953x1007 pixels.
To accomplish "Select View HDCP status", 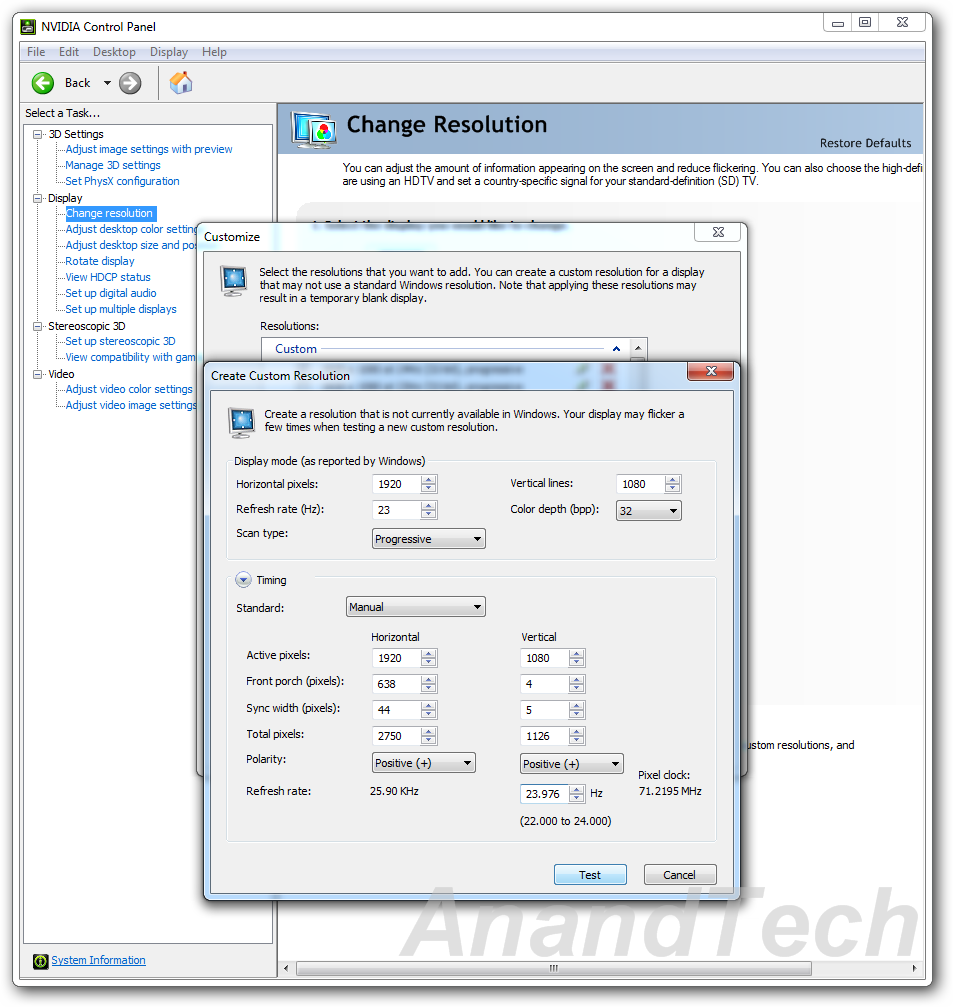I will (108, 277).
